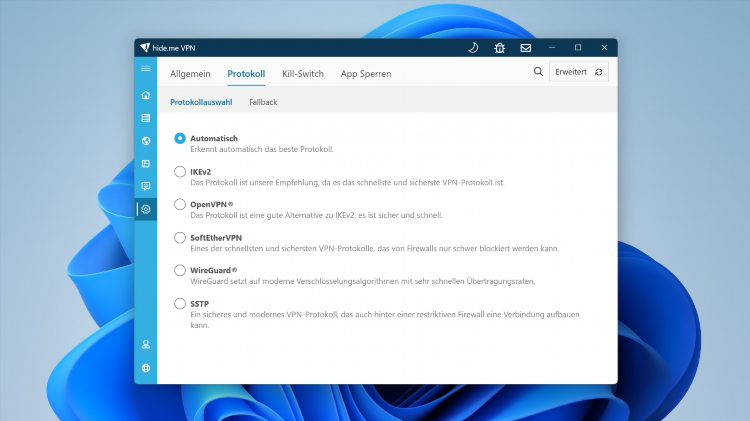The image size is (750, 421).
Task: Open the chat support sidebar icon
Action: [x=146, y=186]
